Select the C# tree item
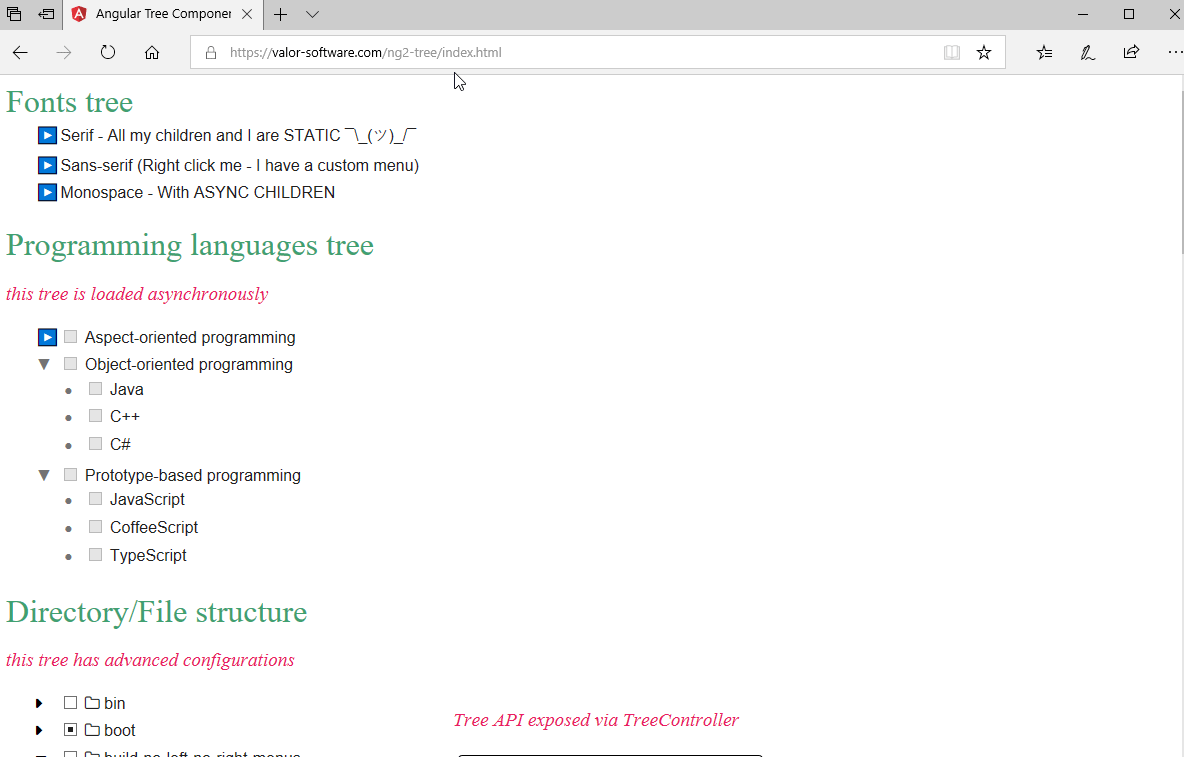The image size is (1184, 757). coord(120,445)
